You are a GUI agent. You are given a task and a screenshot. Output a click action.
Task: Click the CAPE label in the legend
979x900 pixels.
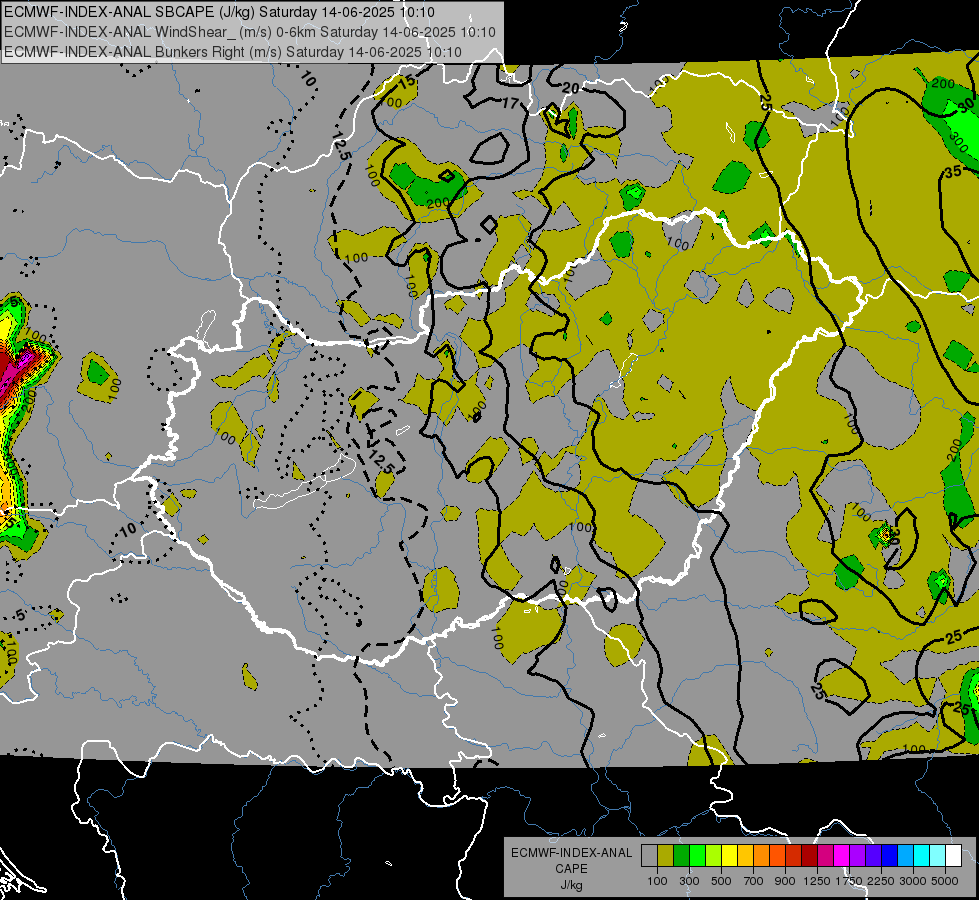pyautogui.click(x=571, y=869)
